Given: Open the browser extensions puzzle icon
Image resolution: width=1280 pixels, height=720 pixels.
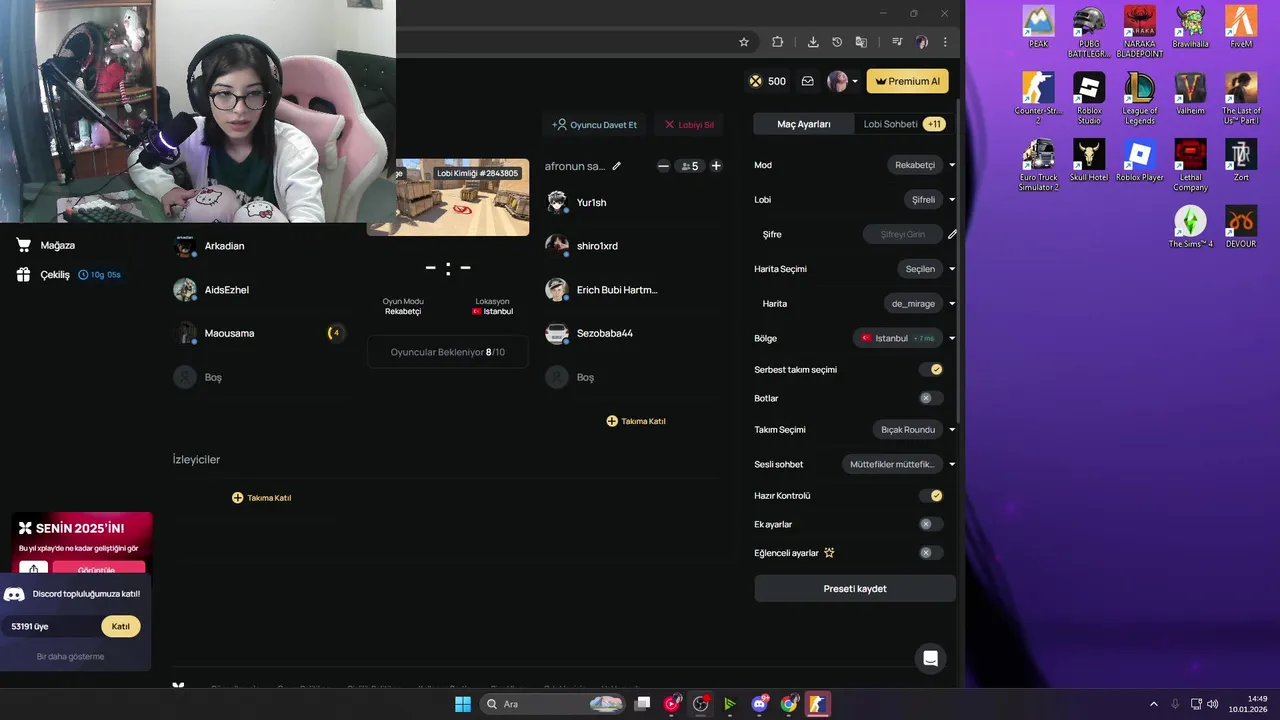Looking at the screenshot, I should click(x=777, y=42).
